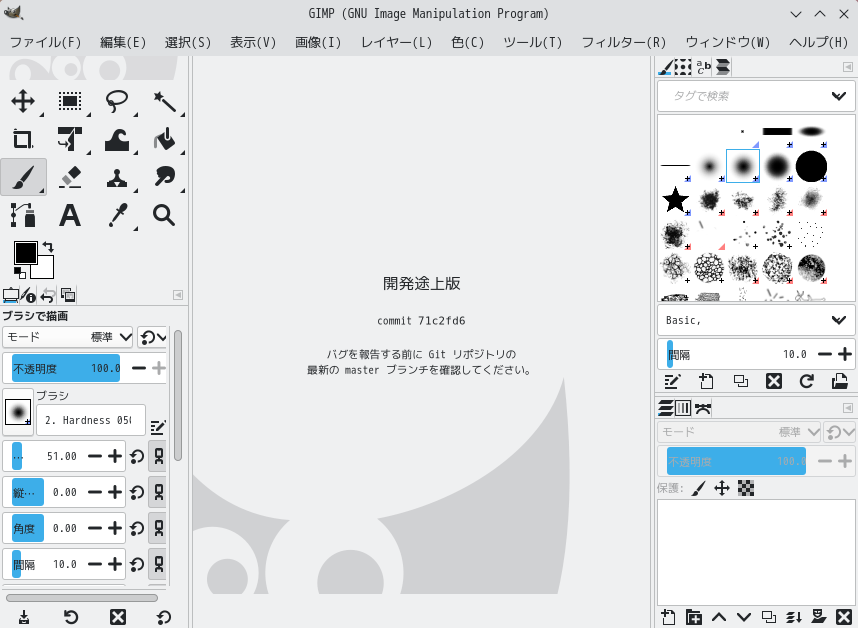The height and width of the screenshot is (628, 858).
Task: Open the Filters menu
Action: tap(623, 42)
